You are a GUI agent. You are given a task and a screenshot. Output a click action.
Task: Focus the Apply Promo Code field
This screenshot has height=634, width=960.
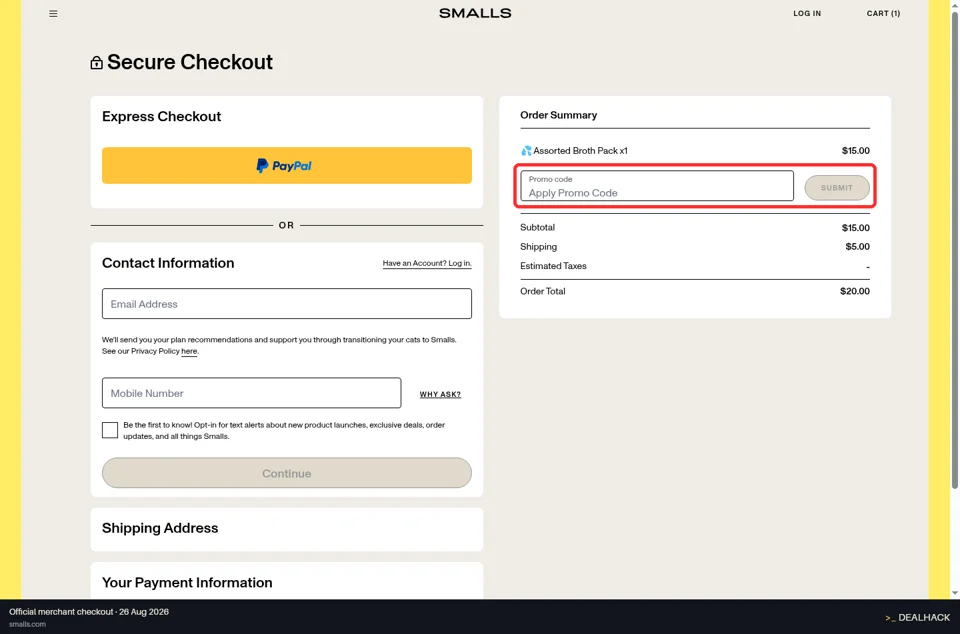[657, 186]
